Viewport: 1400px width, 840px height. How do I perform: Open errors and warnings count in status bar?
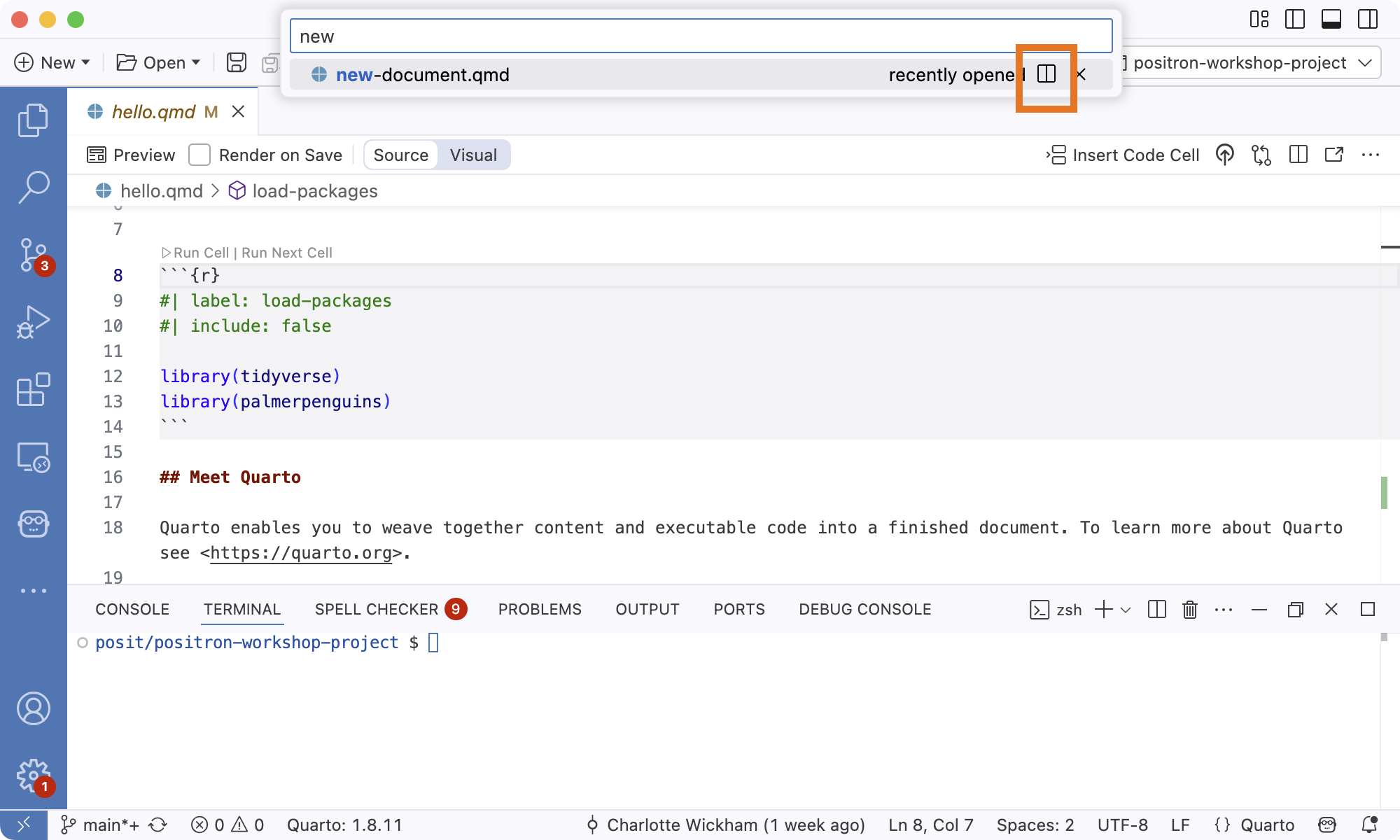[x=227, y=825]
